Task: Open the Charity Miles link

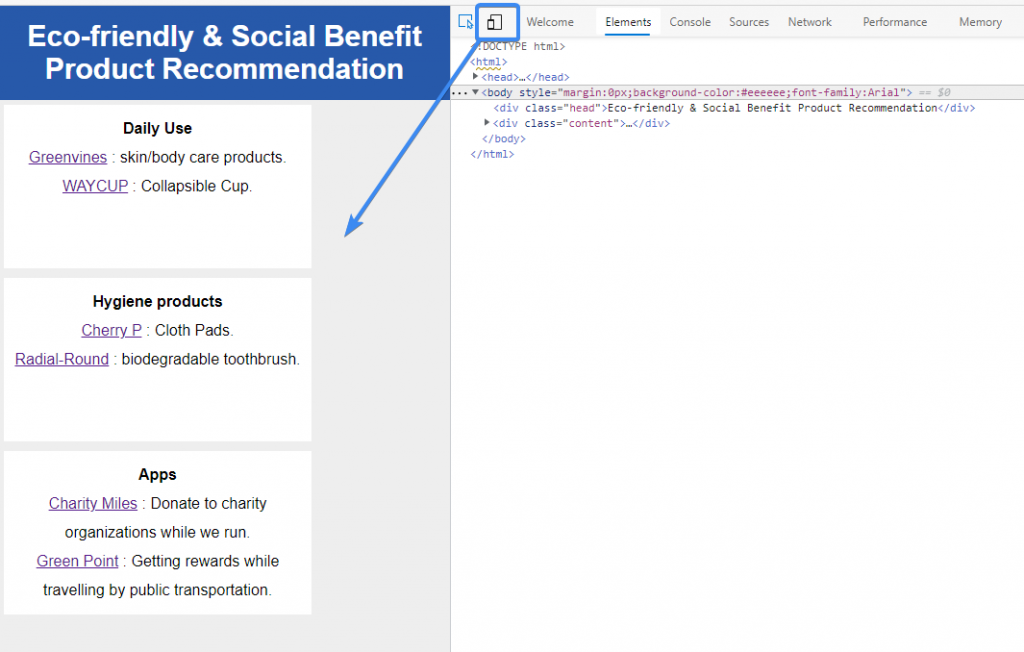Action: (x=93, y=504)
